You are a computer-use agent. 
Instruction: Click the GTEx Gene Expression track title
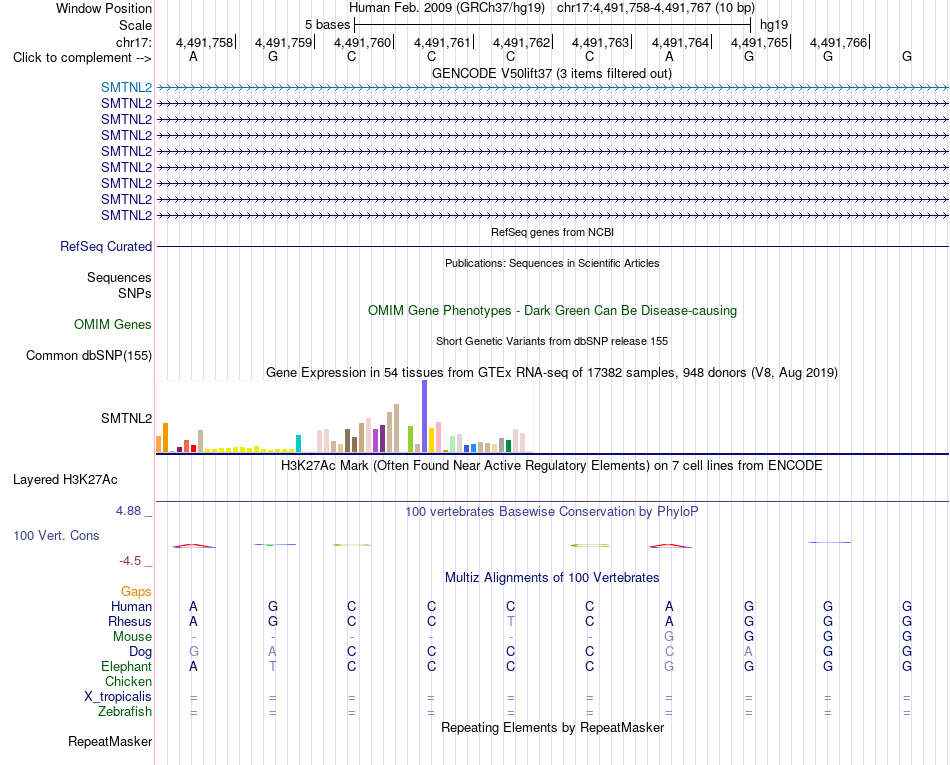(552, 373)
